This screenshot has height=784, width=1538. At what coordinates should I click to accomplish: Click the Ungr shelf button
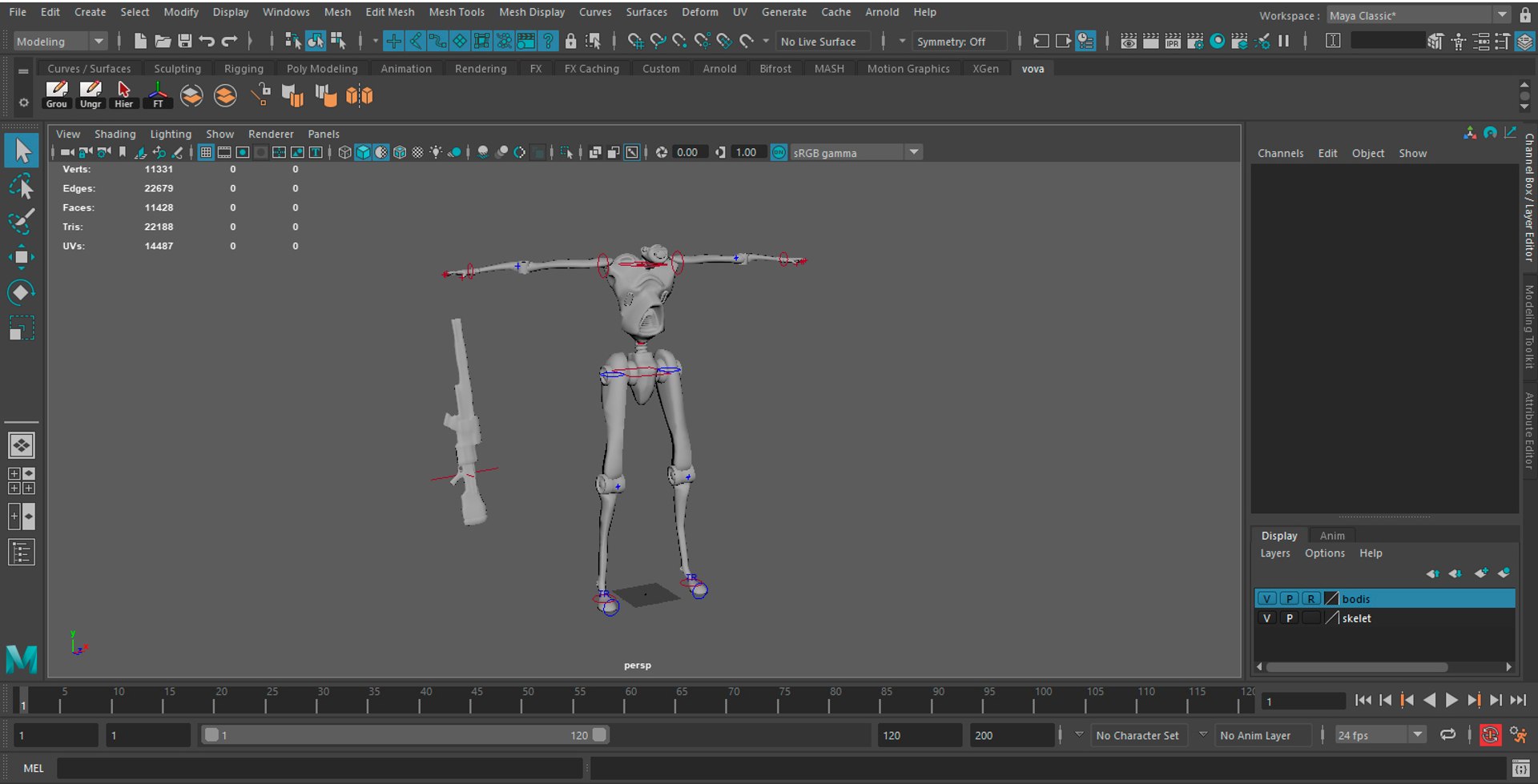click(91, 95)
